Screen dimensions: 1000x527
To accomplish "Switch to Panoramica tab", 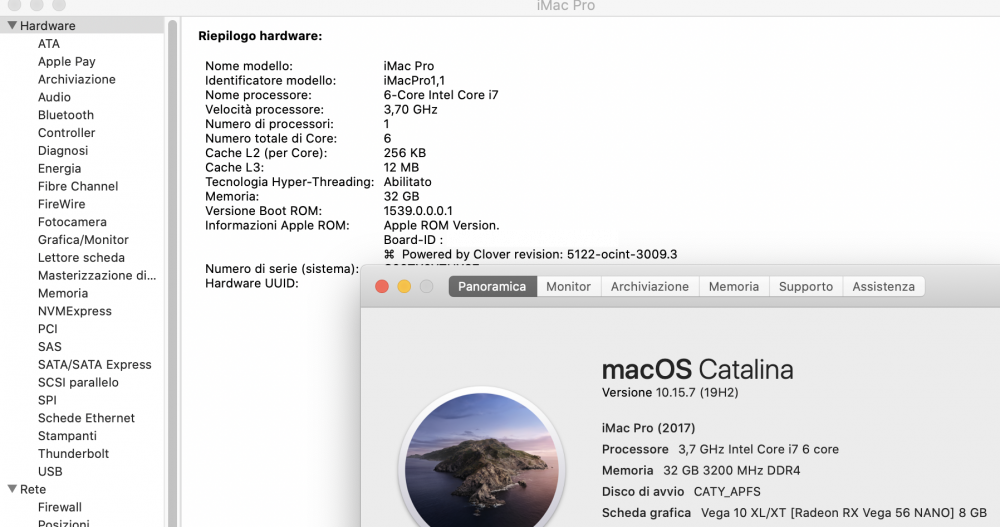I will (x=492, y=286).
